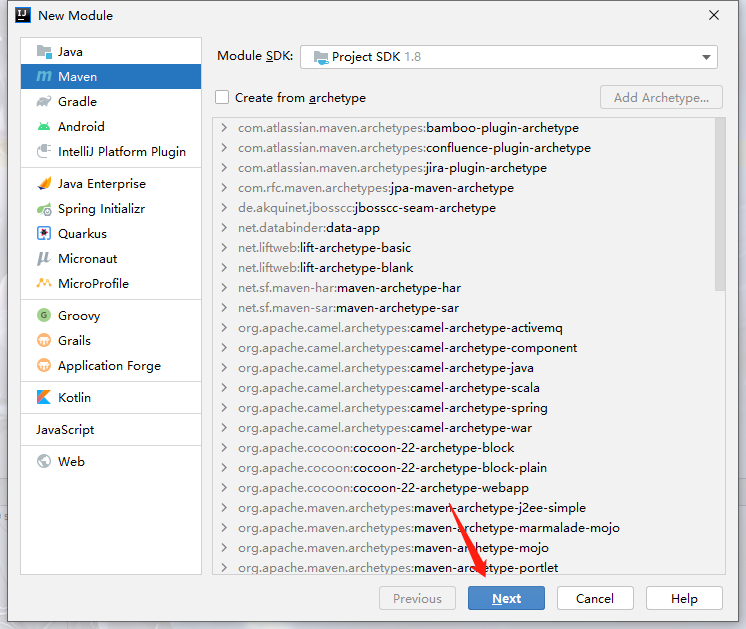Viewport: 746px width, 629px height.
Task: Select JavaScript module type
Action: (111, 430)
